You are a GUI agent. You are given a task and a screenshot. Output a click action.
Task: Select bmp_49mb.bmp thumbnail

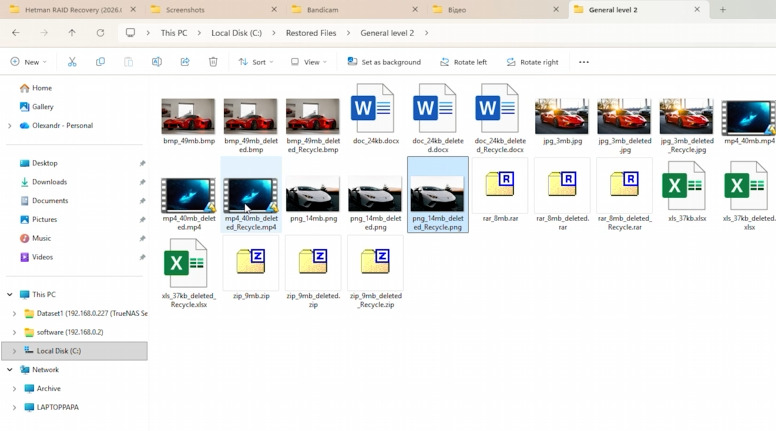coord(189,116)
